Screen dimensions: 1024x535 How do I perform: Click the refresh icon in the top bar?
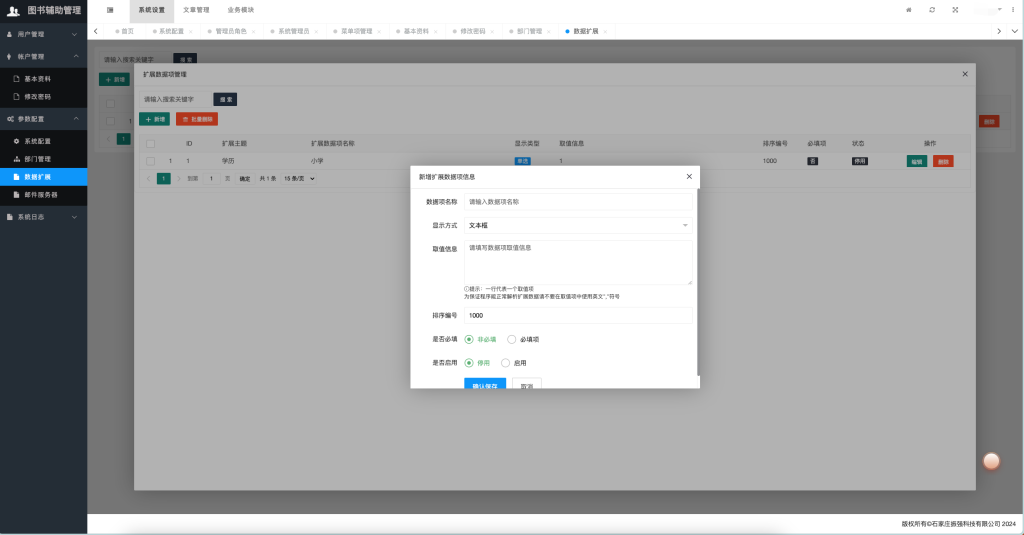932,10
